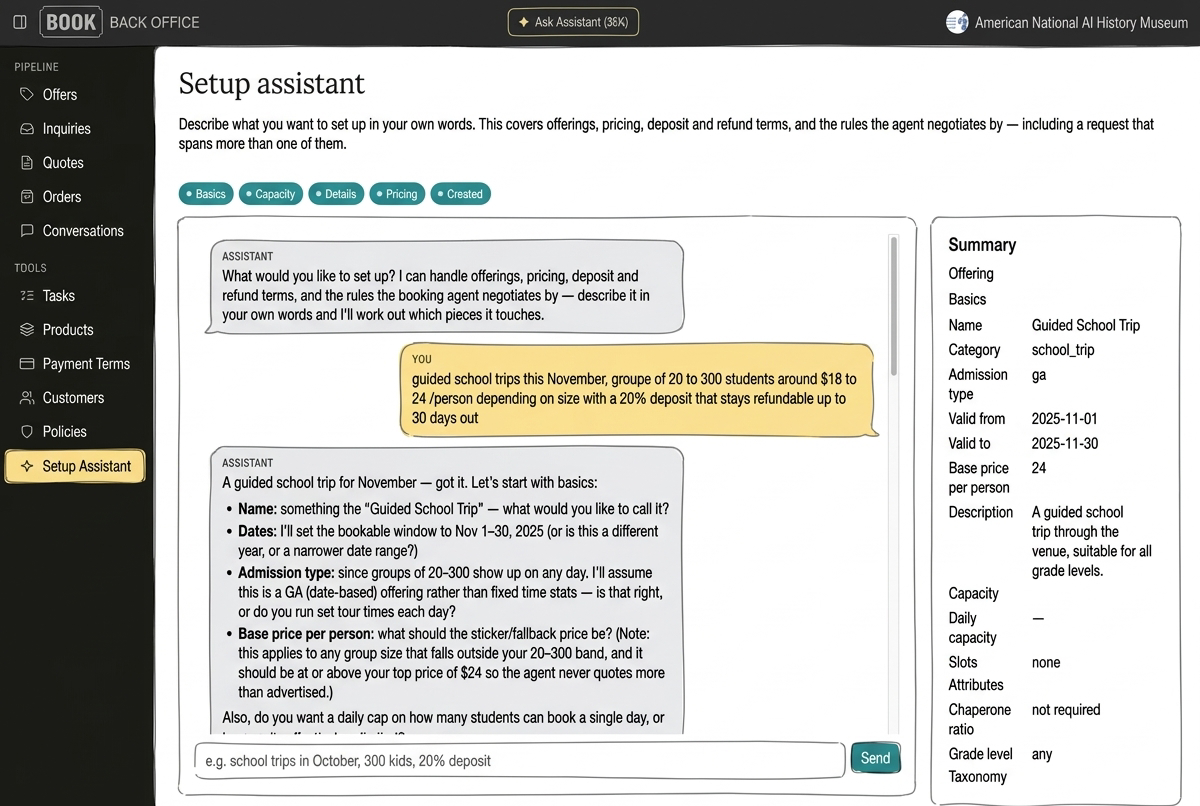Click the Inquiries inbox icon
This screenshot has height=806, width=1200.
click(x=27, y=129)
